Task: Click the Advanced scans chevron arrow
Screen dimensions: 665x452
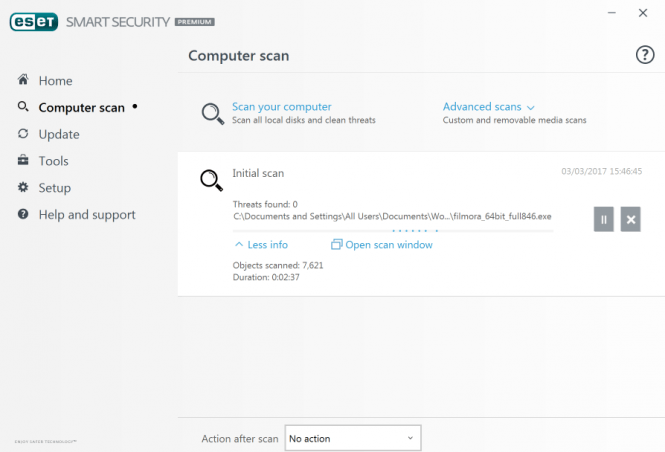Action: point(531,108)
